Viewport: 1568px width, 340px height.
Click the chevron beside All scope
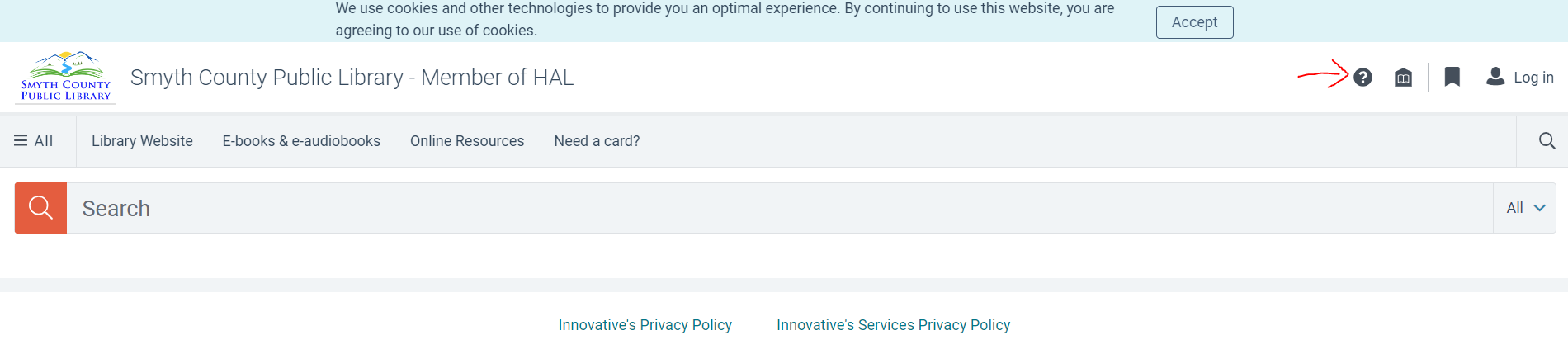(1539, 208)
